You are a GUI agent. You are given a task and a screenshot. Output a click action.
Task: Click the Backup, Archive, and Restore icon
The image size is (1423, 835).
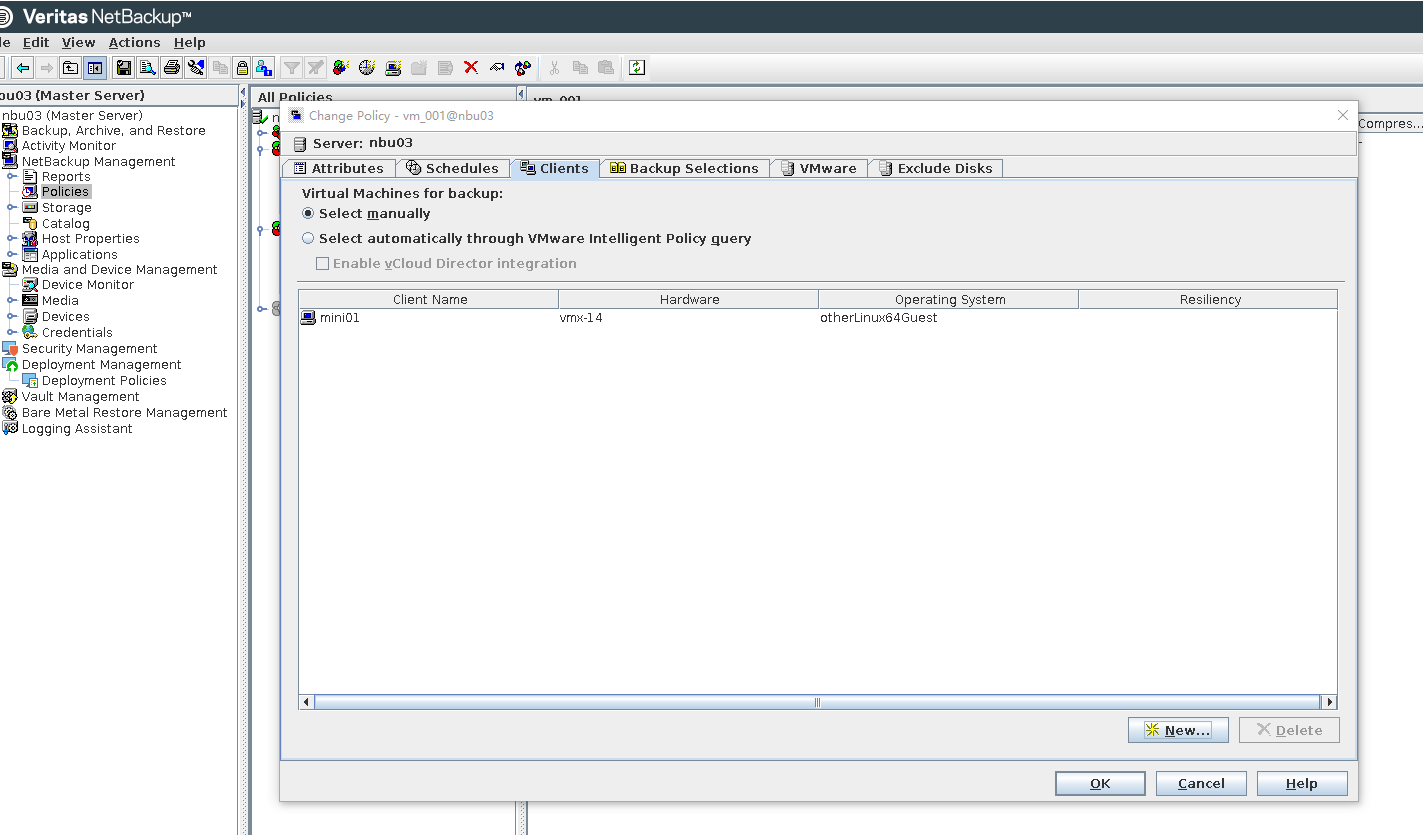point(10,131)
